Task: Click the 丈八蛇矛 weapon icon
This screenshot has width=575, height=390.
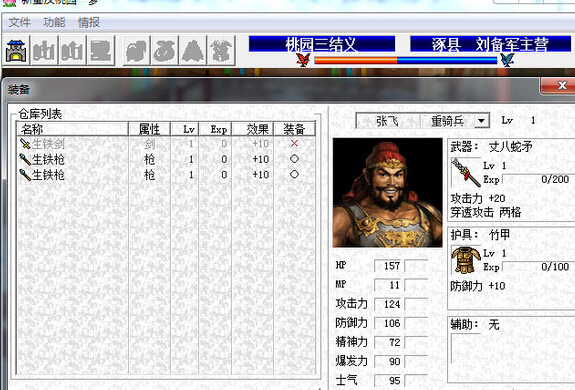Action: tap(465, 172)
